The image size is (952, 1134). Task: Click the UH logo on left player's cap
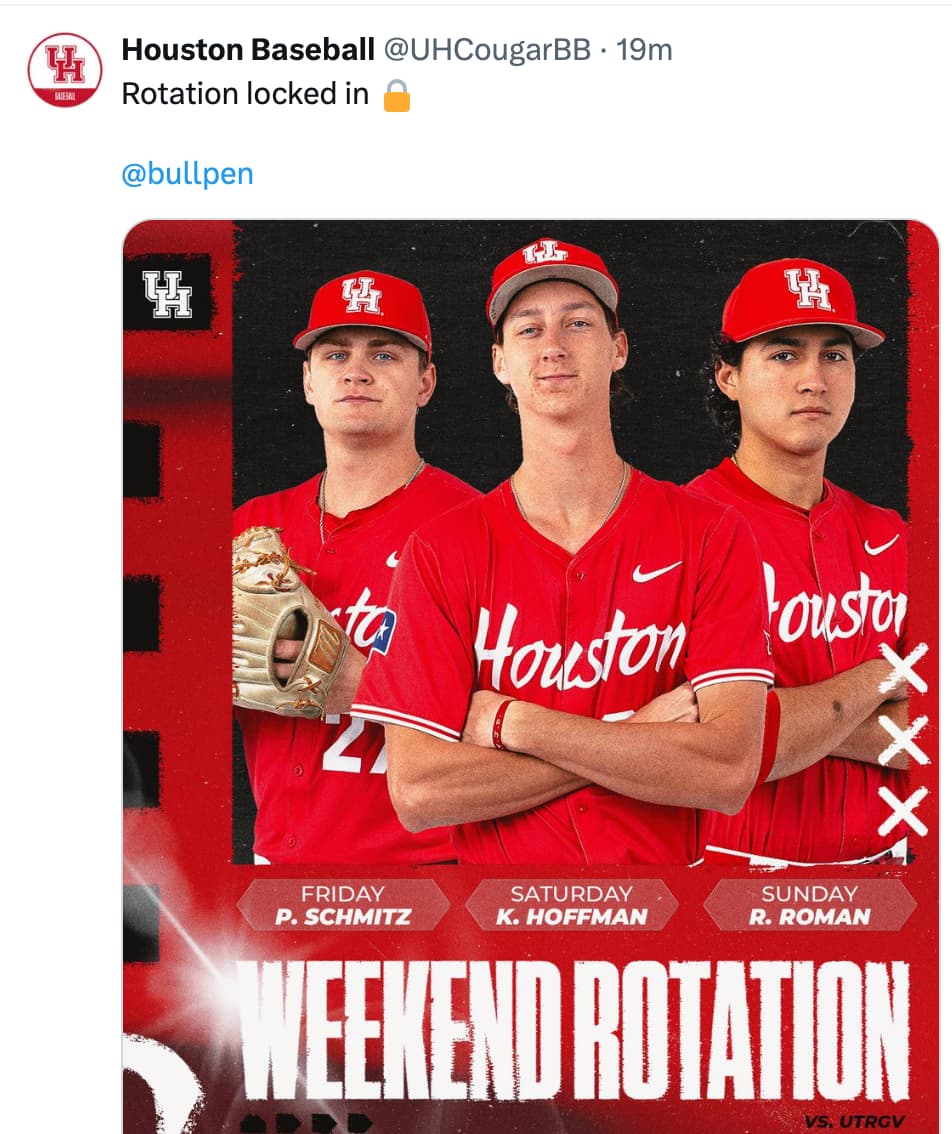(x=361, y=295)
